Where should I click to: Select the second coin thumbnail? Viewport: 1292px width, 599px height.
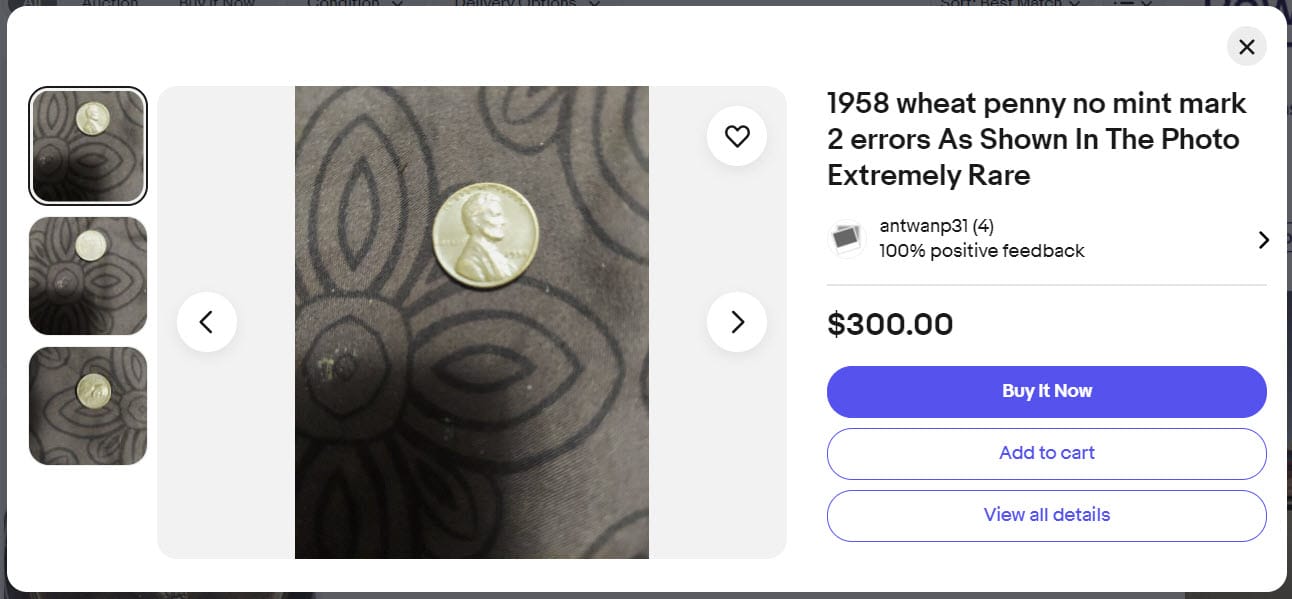click(88, 276)
